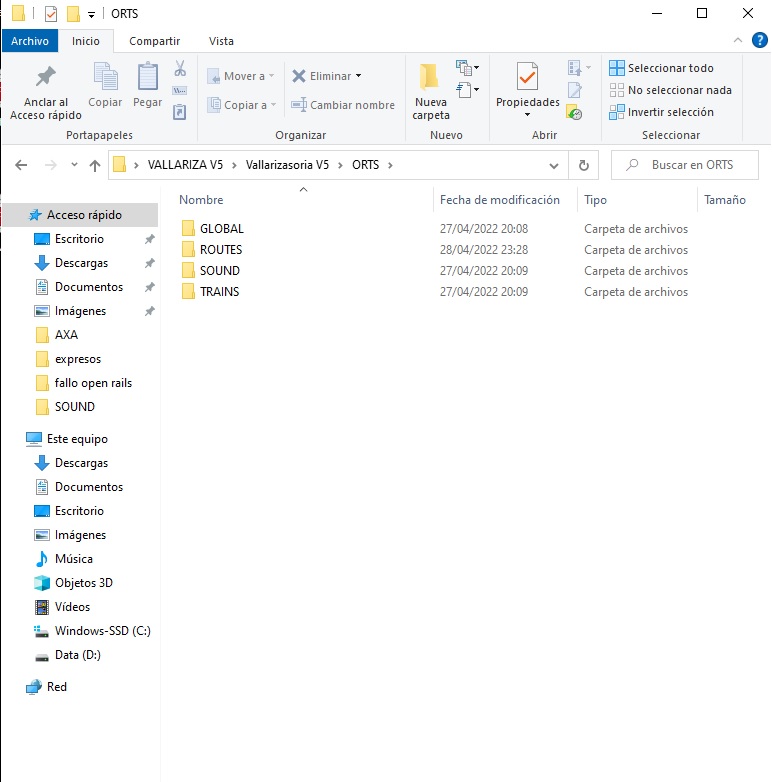Open Propiedades checkmark icon in ribbon
Screen dimensions: 772x782
coord(527,76)
